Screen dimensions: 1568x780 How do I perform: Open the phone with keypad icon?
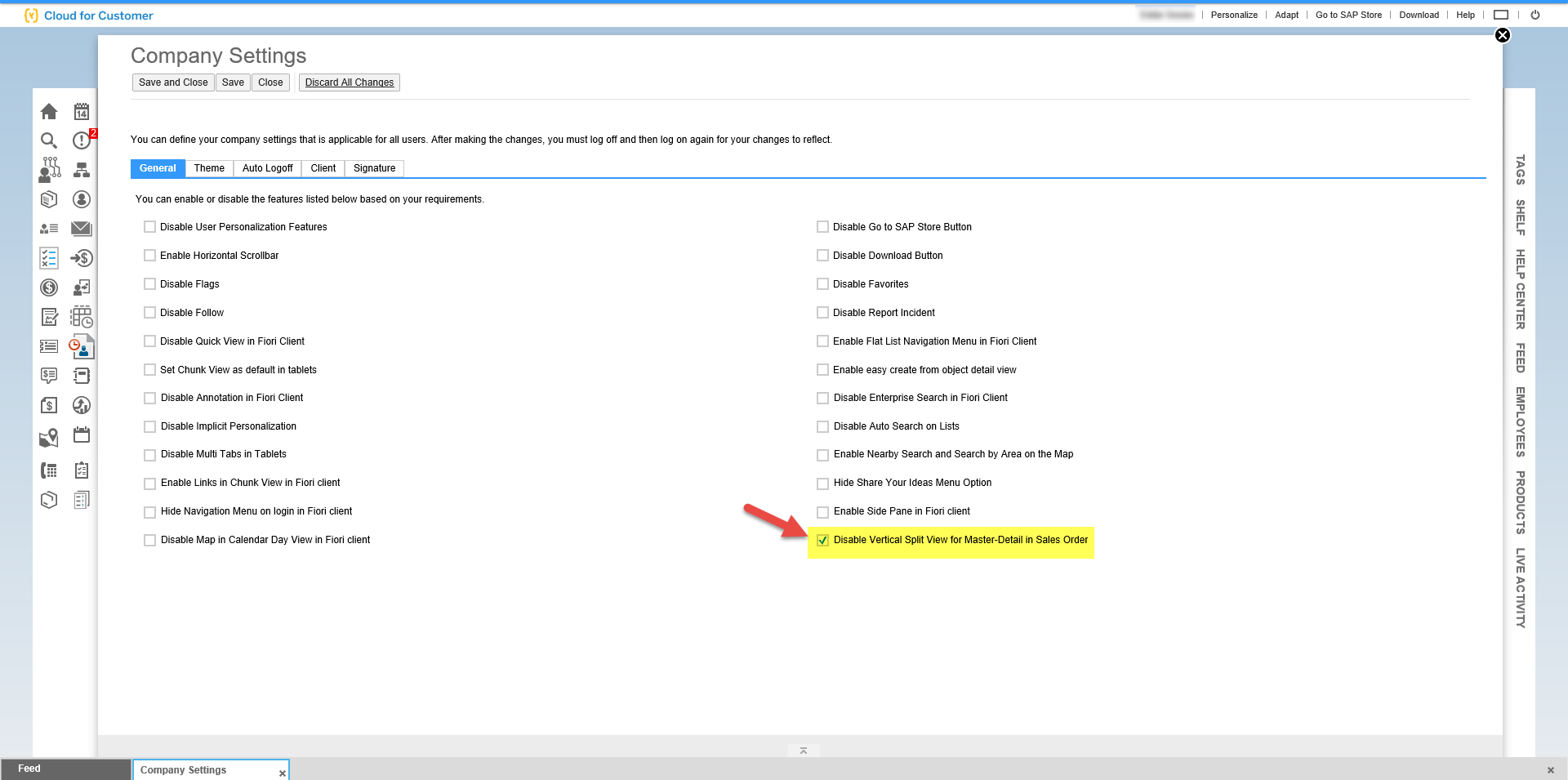click(49, 470)
